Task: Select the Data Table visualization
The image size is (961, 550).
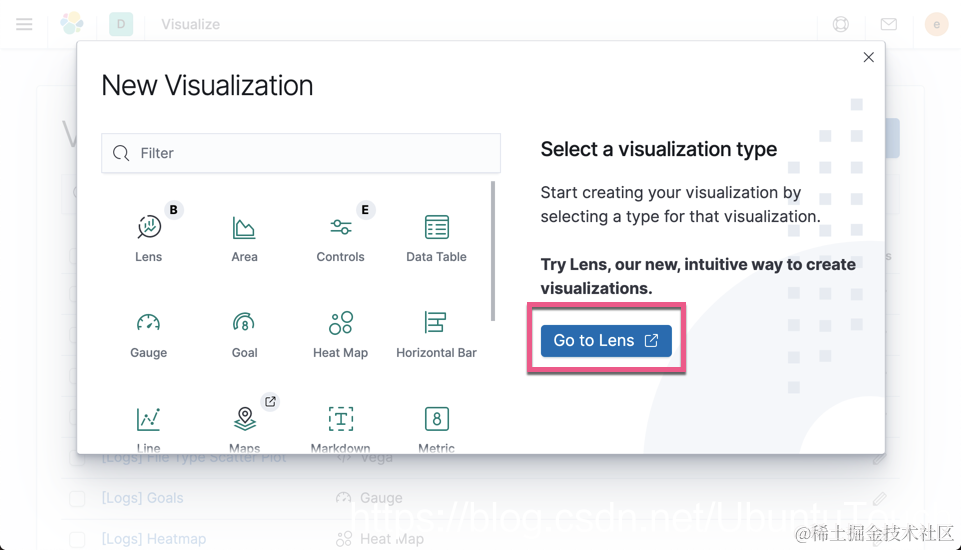Action: pyautogui.click(x=436, y=239)
